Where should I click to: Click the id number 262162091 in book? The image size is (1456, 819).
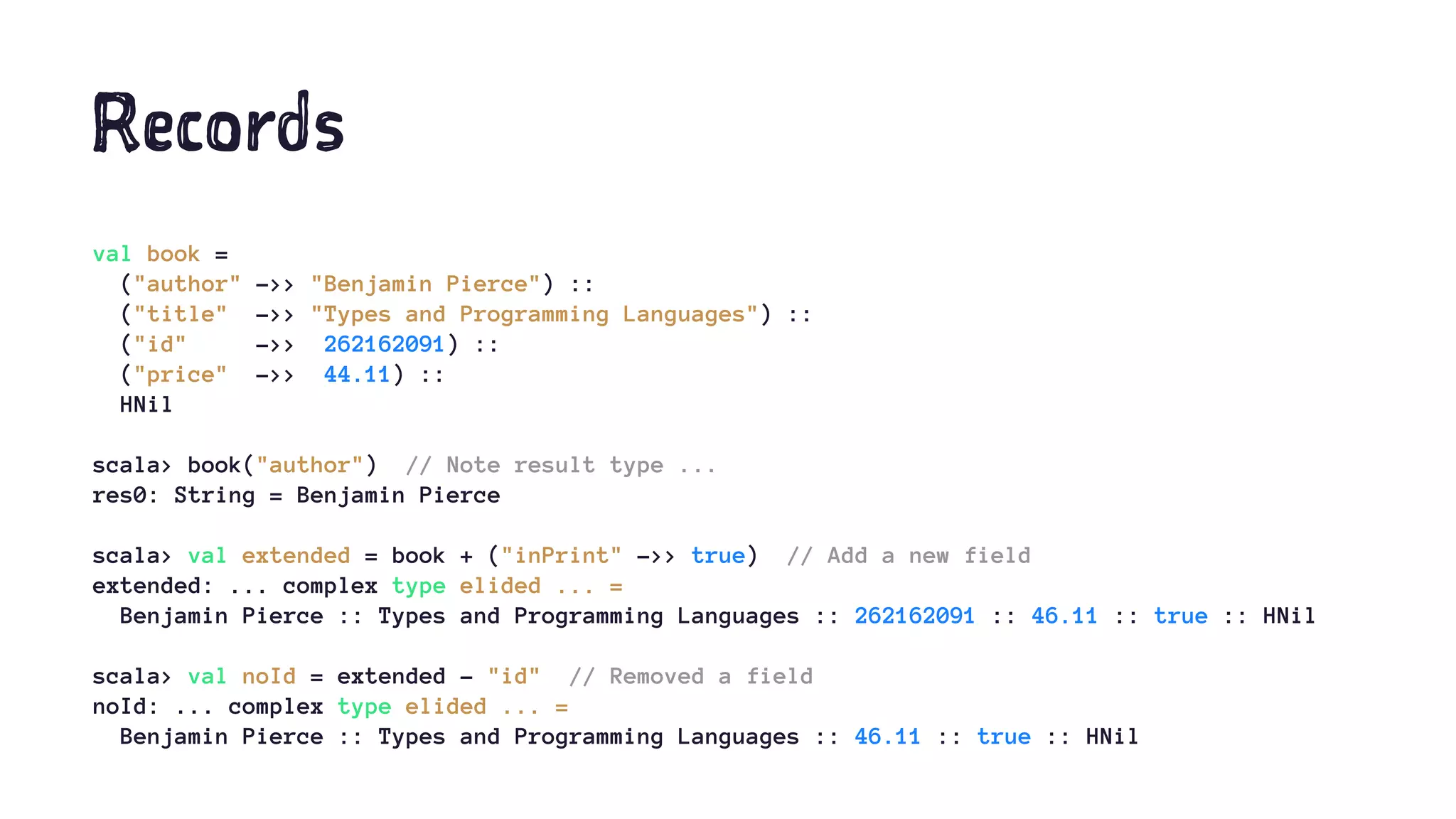pos(384,344)
